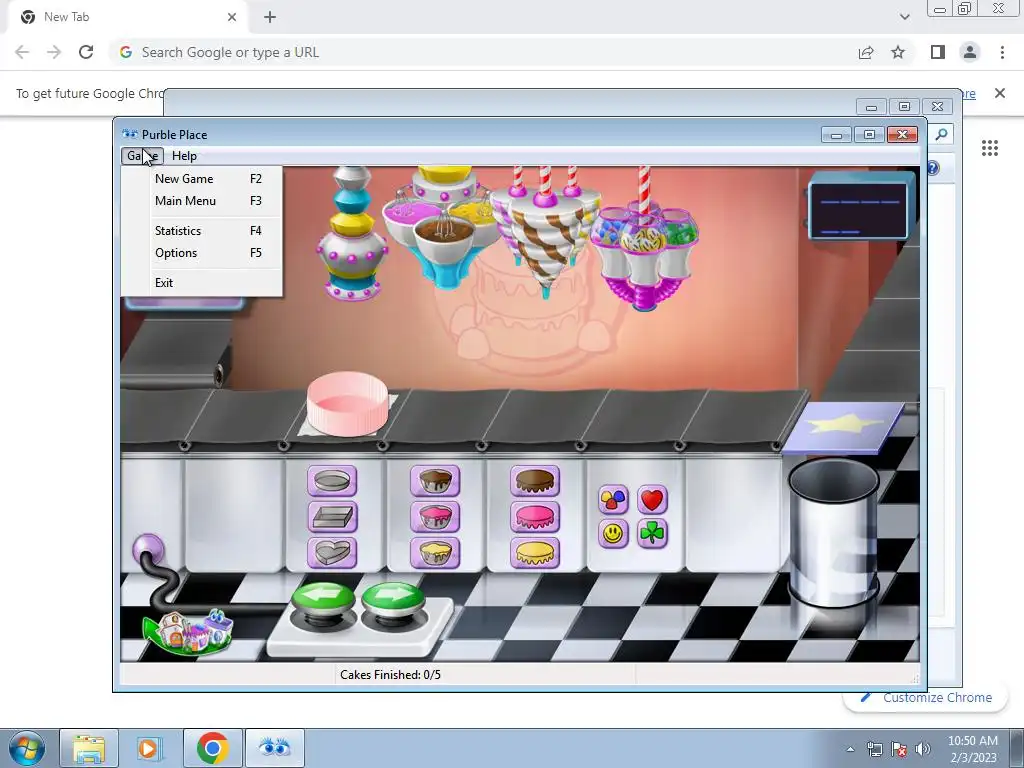Click the Purble Place village home icon
The height and width of the screenshot is (768, 1024).
pos(189,632)
